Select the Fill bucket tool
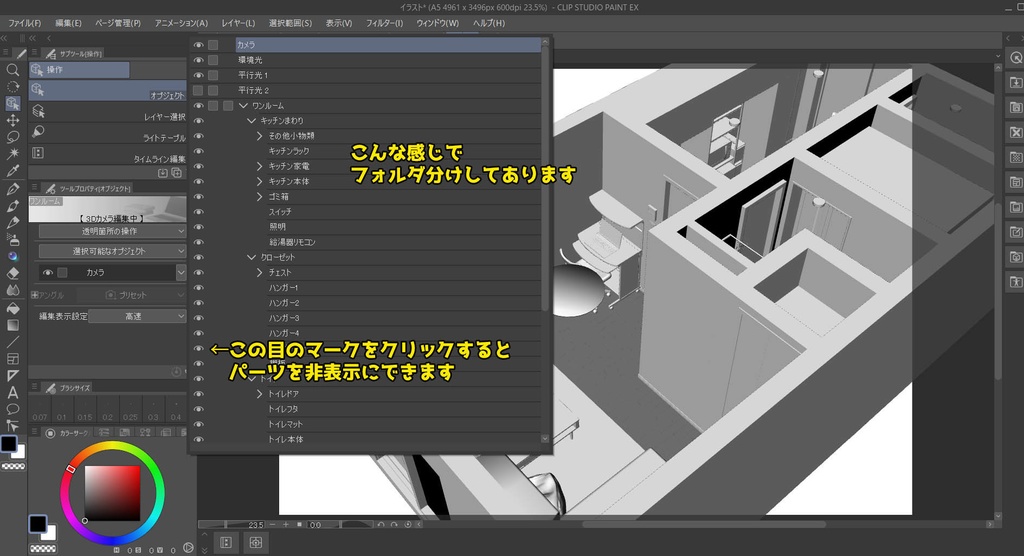Image resolution: width=1024 pixels, height=556 pixels. [12, 308]
